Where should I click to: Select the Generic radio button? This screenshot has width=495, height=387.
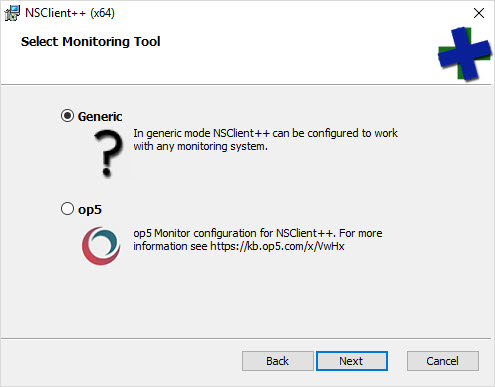pos(67,116)
